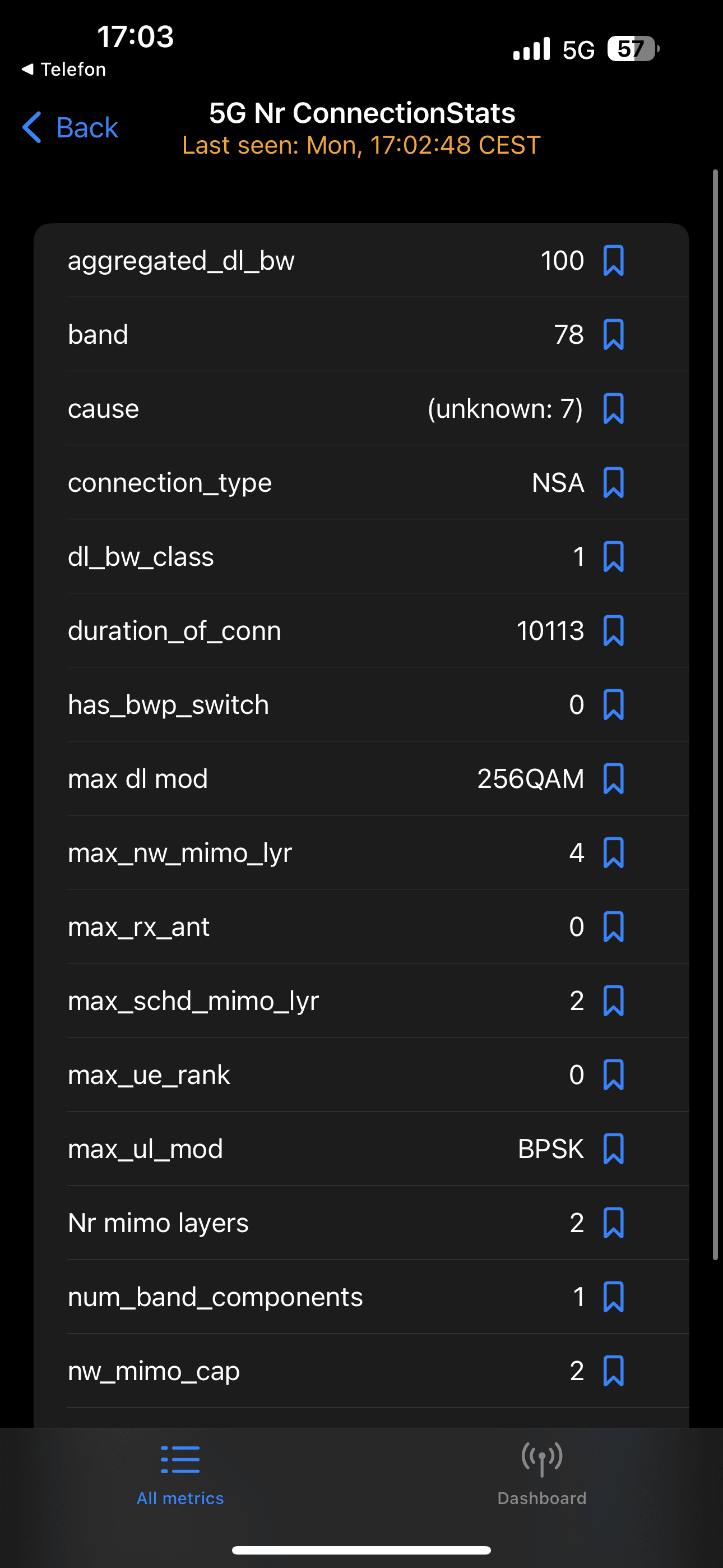Tap bookmark icon beside has_bwp_switch

tap(613, 705)
